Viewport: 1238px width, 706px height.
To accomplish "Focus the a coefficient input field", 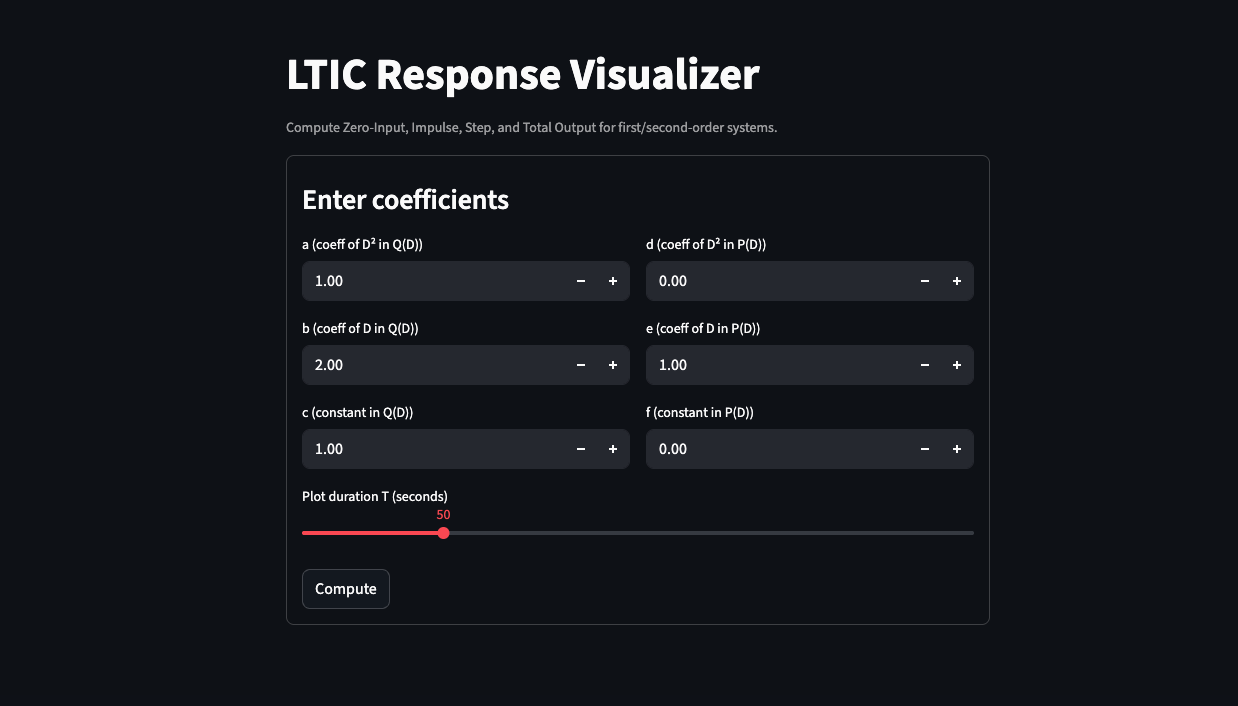I will click(x=434, y=281).
